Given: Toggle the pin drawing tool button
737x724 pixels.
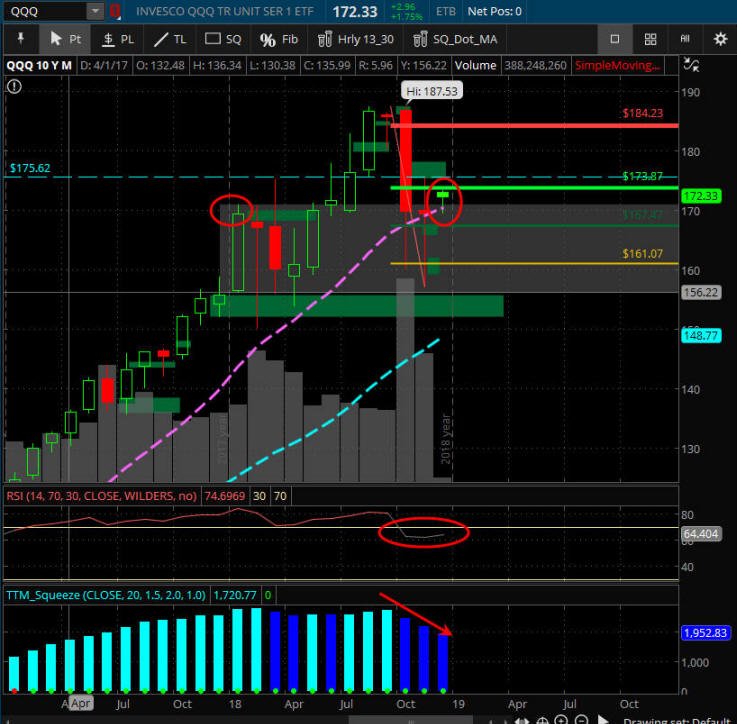Looking at the screenshot, I should click(x=20, y=39).
